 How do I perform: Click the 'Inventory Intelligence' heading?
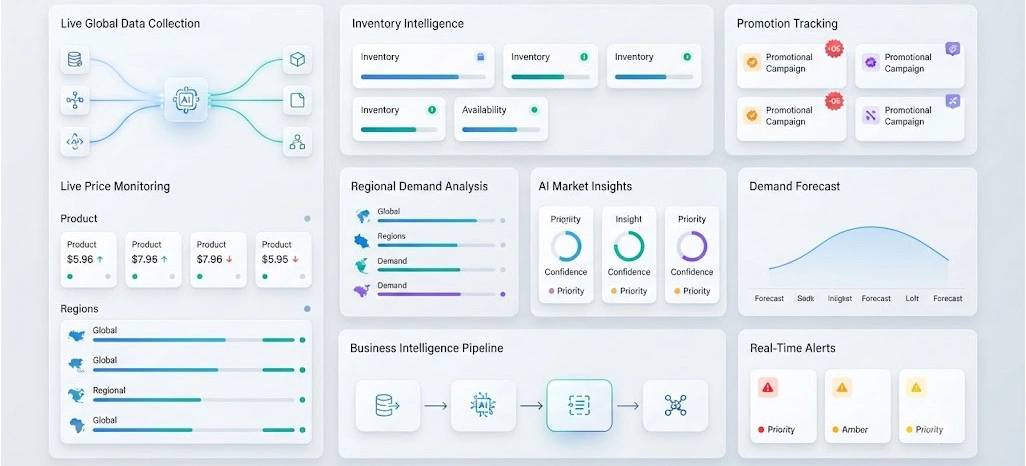408,24
